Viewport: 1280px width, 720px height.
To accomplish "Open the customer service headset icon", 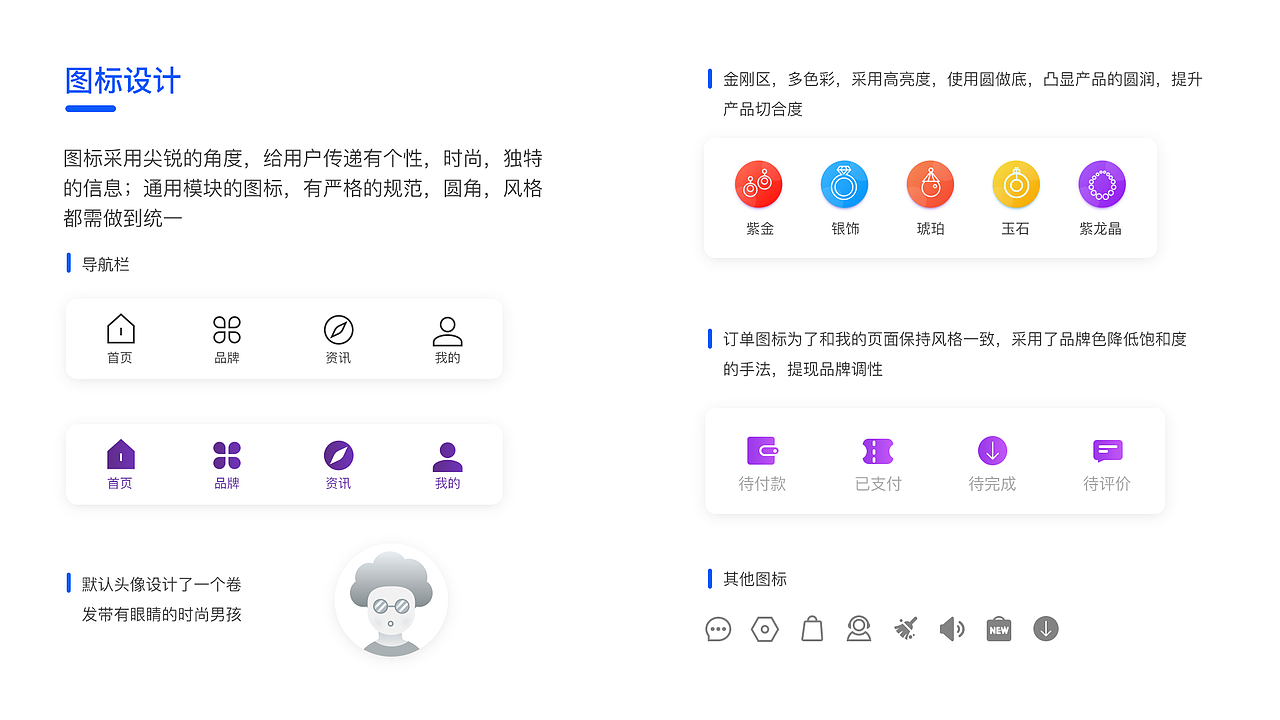I will click(x=858, y=628).
